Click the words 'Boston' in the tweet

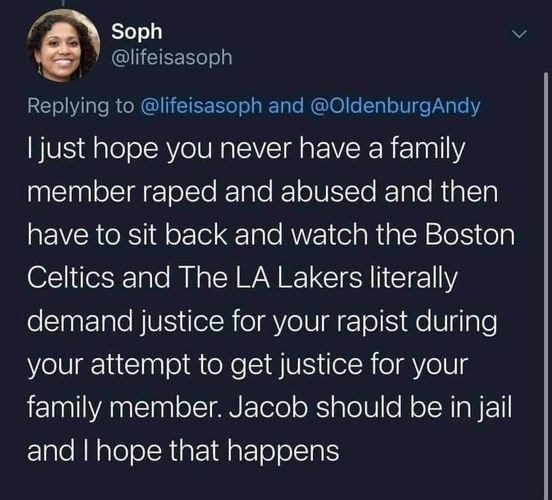click(470, 235)
